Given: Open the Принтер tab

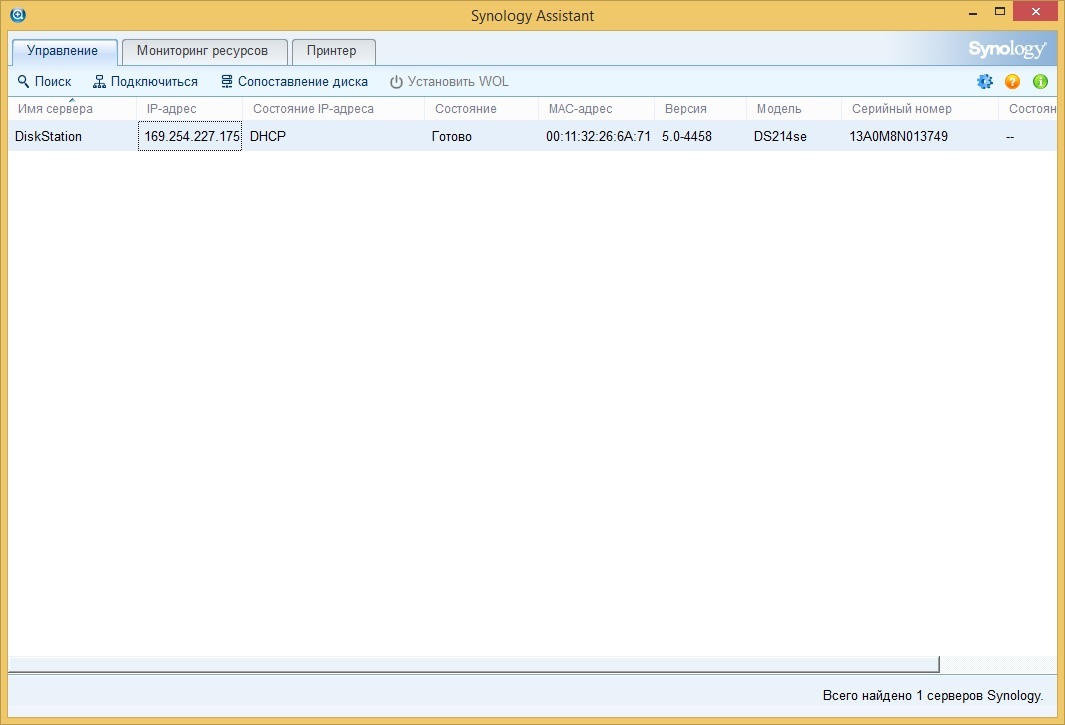Looking at the screenshot, I should [332, 51].
